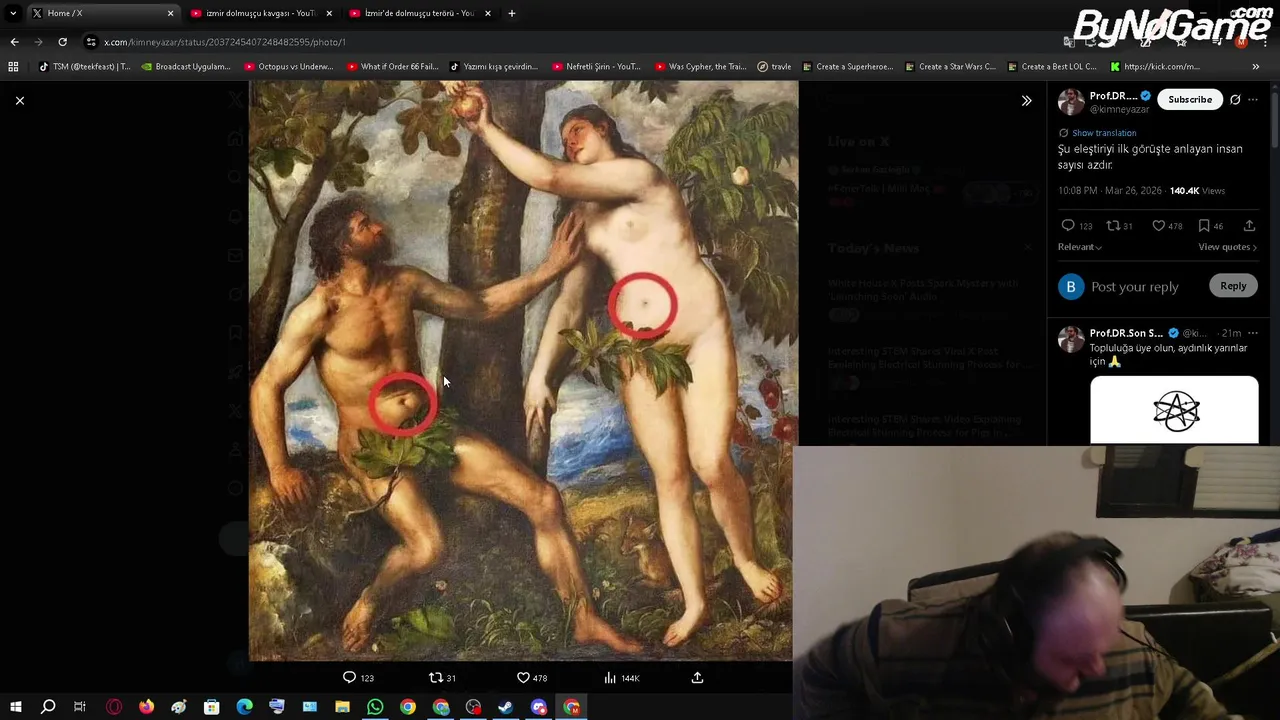The width and height of the screenshot is (1280, 720).
Task: Open TSM (@teekfeast) bookmark
Action: [x=84, y=67]
